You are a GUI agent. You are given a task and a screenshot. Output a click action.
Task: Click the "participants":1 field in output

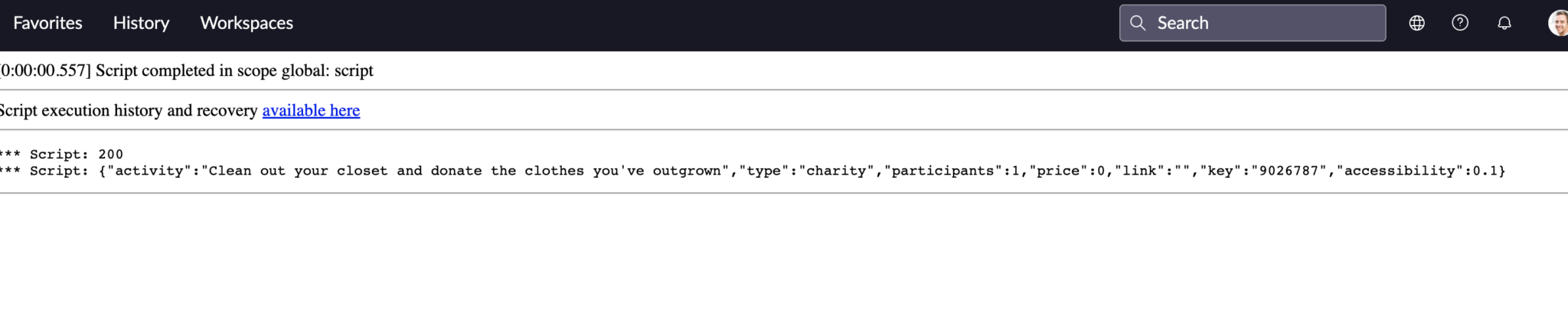(x=952, y=171)
